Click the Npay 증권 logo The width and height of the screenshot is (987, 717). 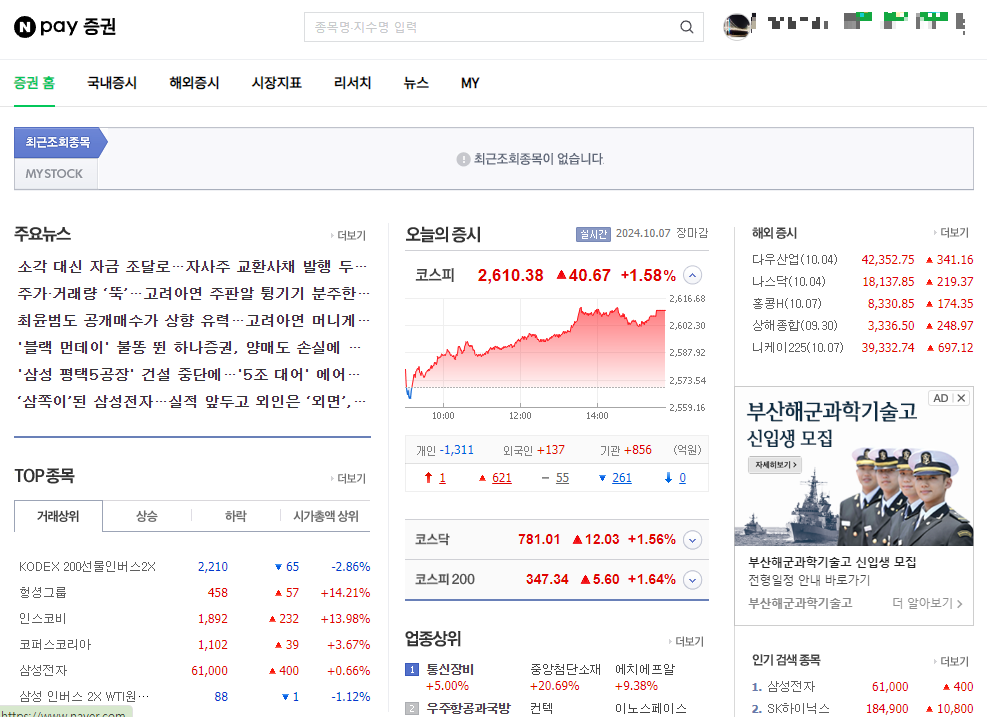(65, 26)
